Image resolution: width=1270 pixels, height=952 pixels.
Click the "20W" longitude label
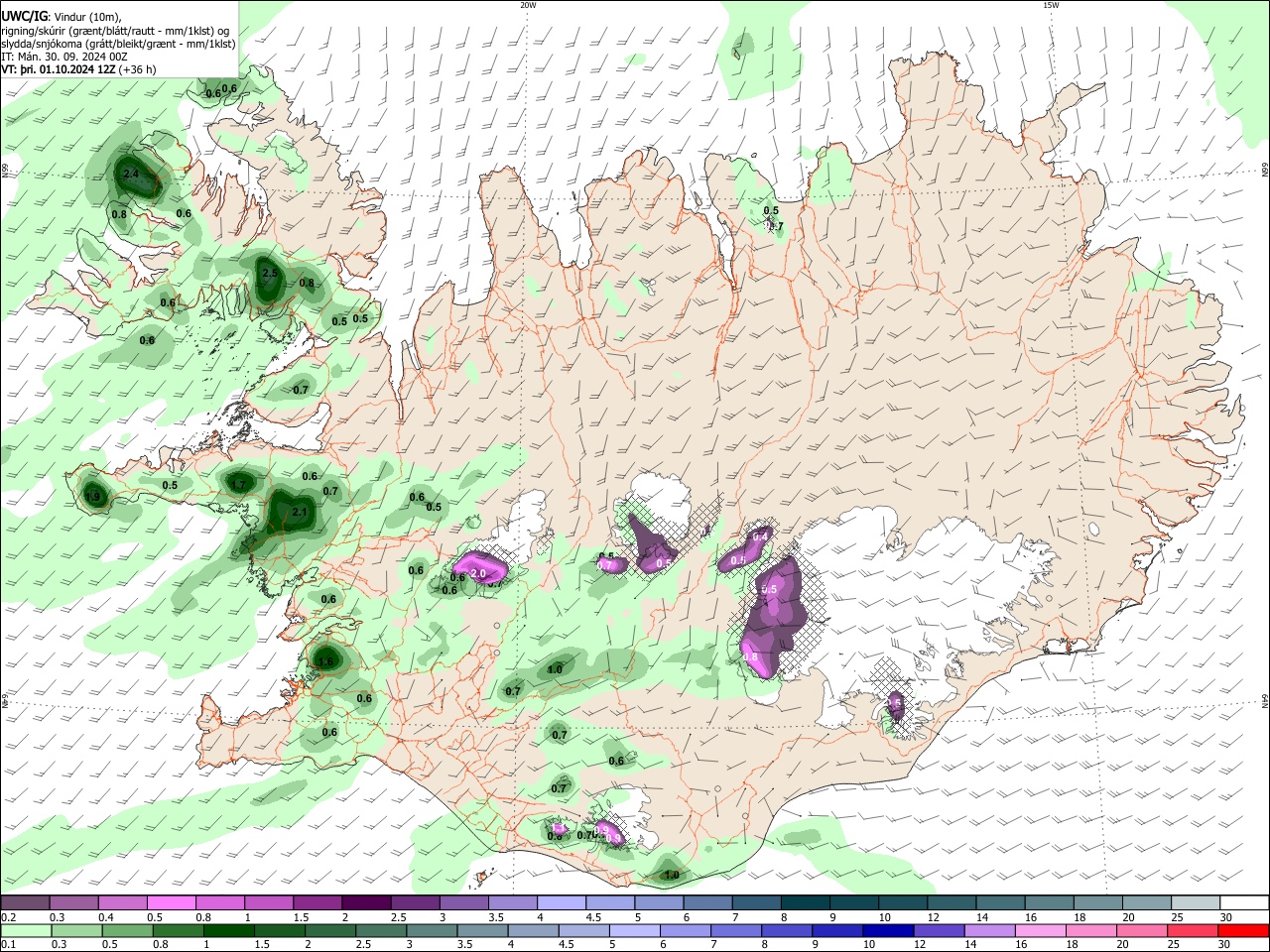(528, 5)
